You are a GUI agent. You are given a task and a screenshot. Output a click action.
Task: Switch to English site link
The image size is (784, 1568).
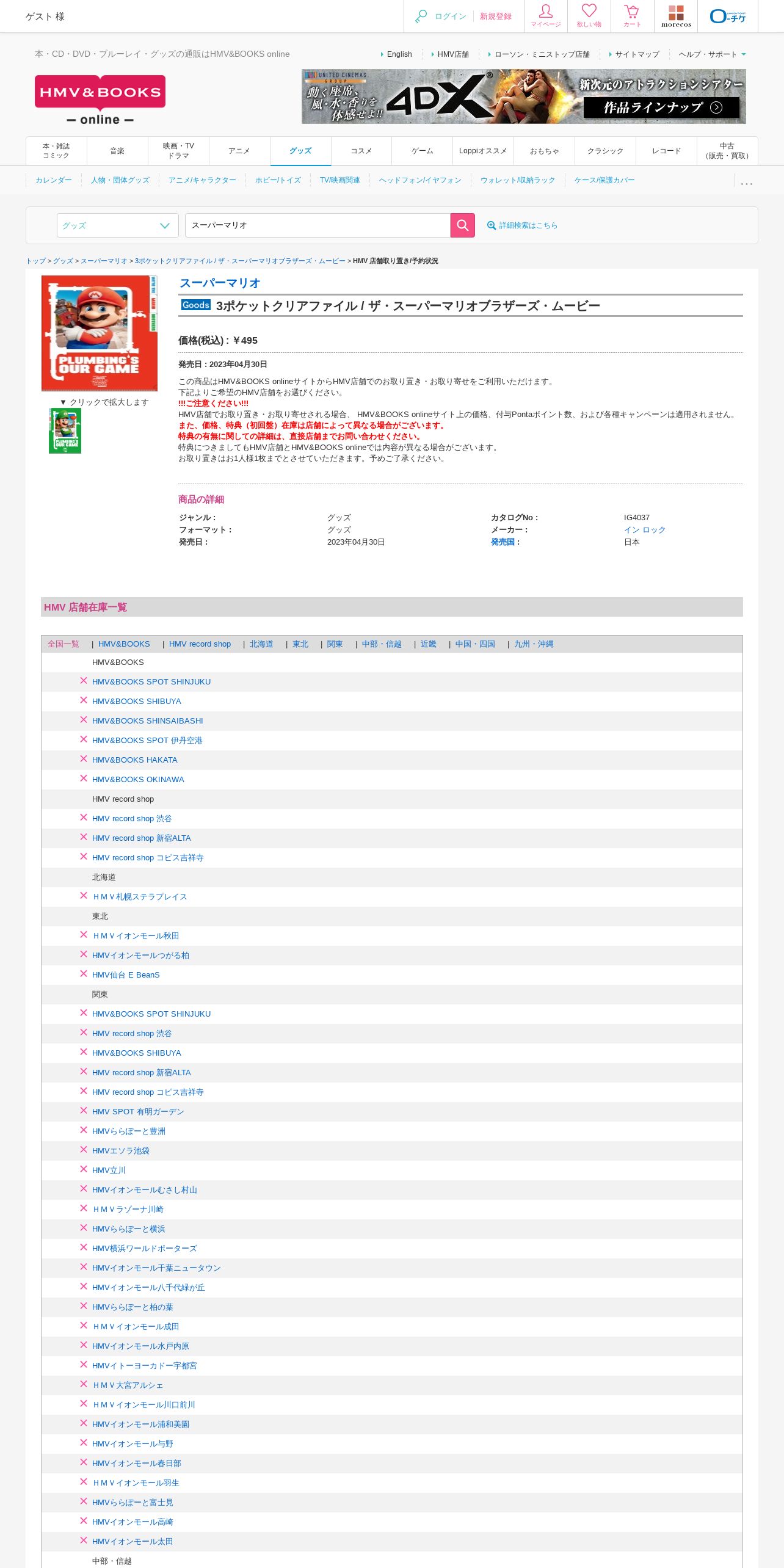(399, 54)
